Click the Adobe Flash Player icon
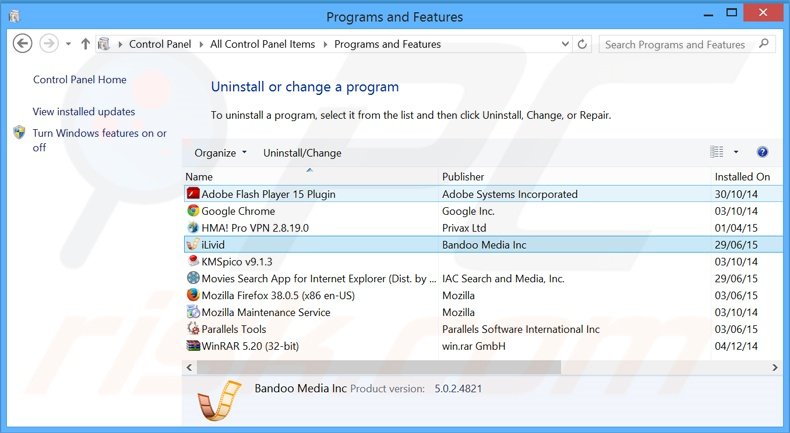790x433 pixels. point(193,194)
